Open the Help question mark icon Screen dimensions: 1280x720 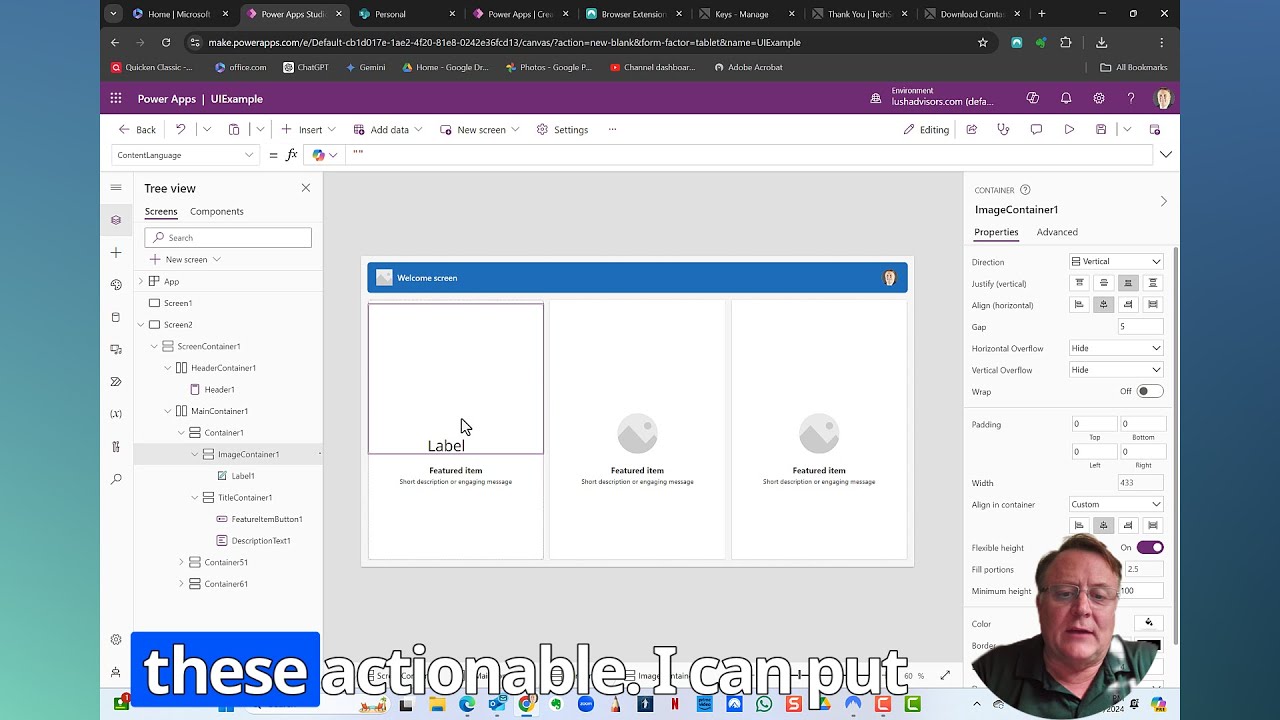(1131, 98)
